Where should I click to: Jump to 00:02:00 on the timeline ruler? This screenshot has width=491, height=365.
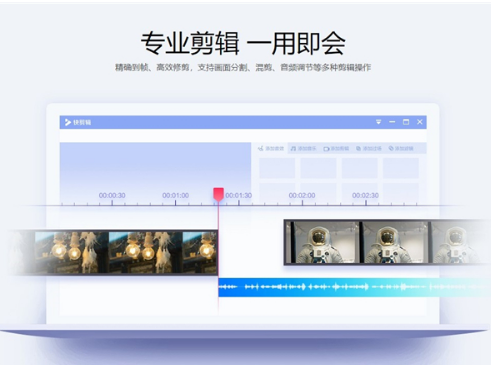302,195
